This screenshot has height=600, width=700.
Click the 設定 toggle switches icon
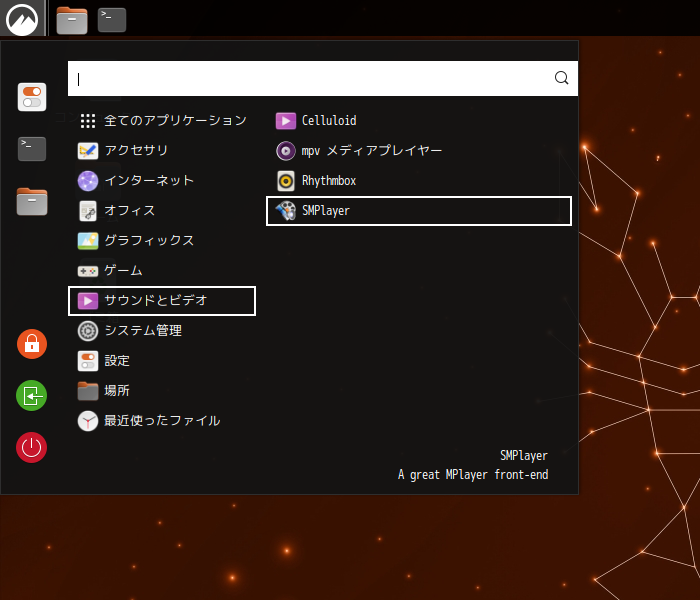[88, 361]
